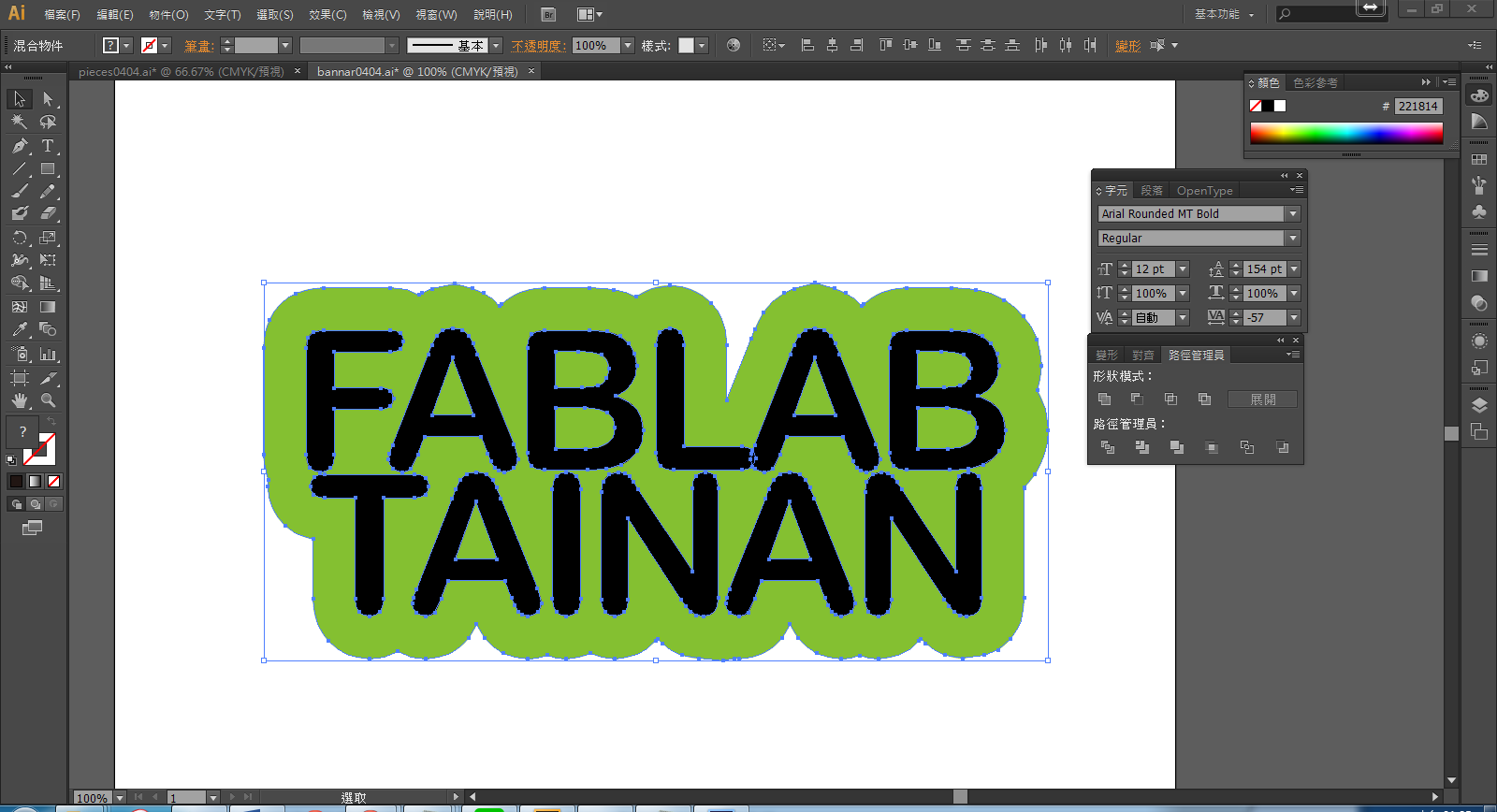
Task: Click the 展開 button in Pathfinder
Action: (1262, 399)
